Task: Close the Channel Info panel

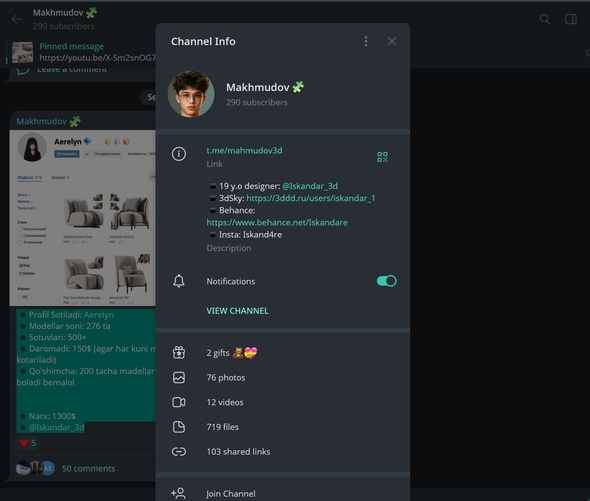Action: tap(392, 41)
